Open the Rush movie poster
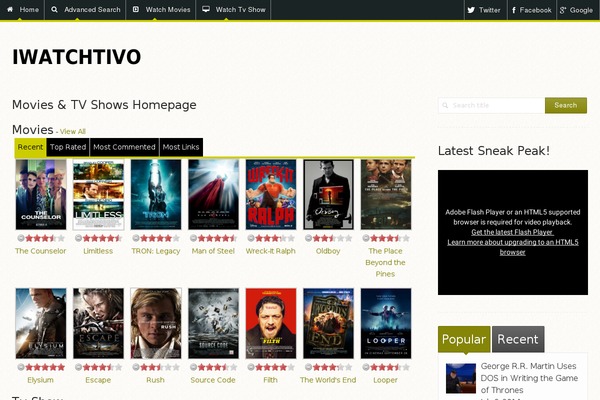The height and width of the screenshot is (400, 600). [x=156, y=323]
